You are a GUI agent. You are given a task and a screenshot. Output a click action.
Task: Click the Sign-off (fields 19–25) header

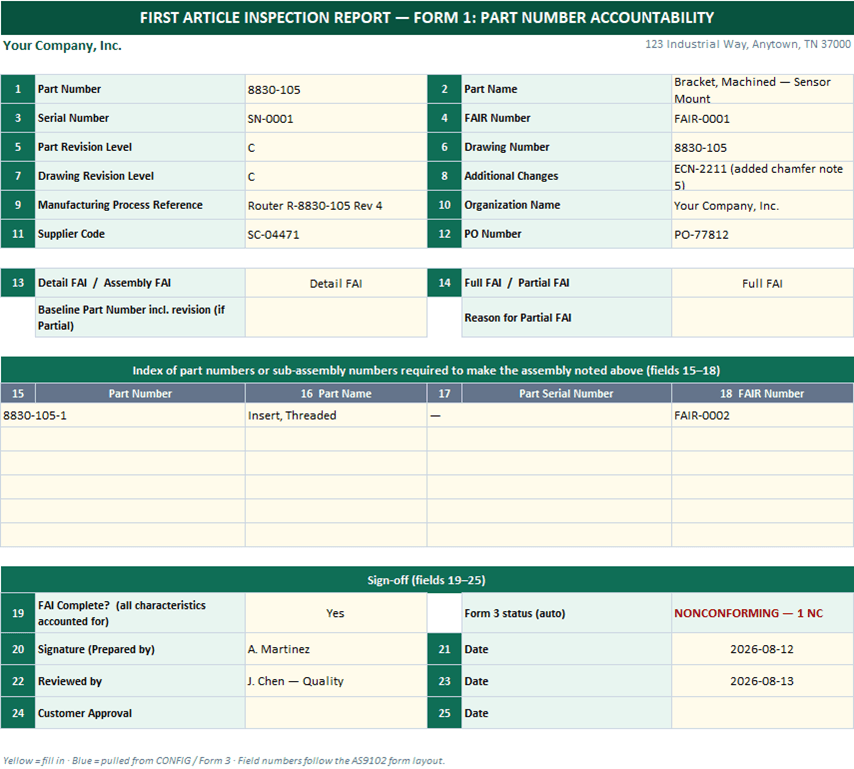(427, 580)
